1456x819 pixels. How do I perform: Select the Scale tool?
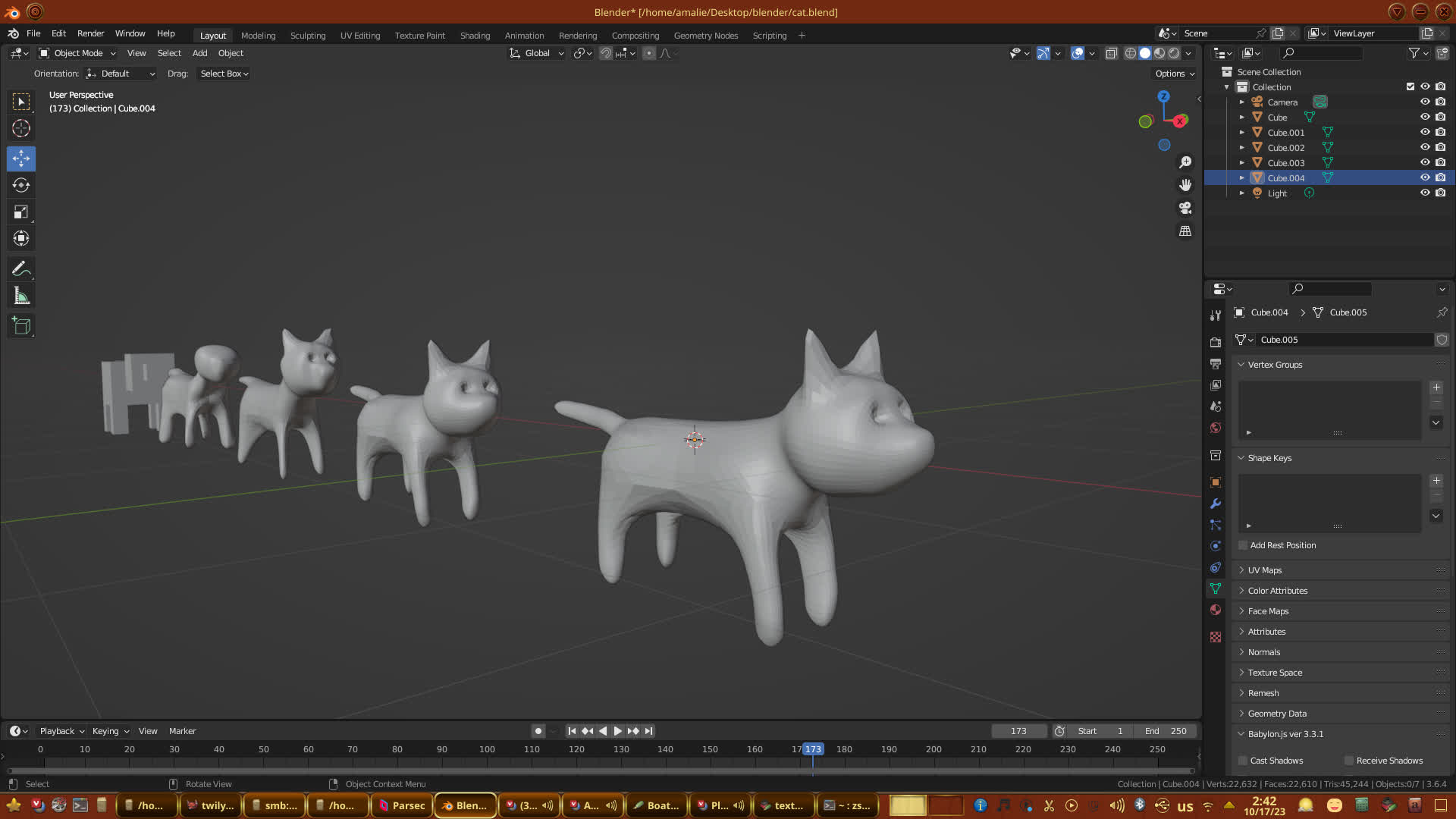(x=21, y=212)
